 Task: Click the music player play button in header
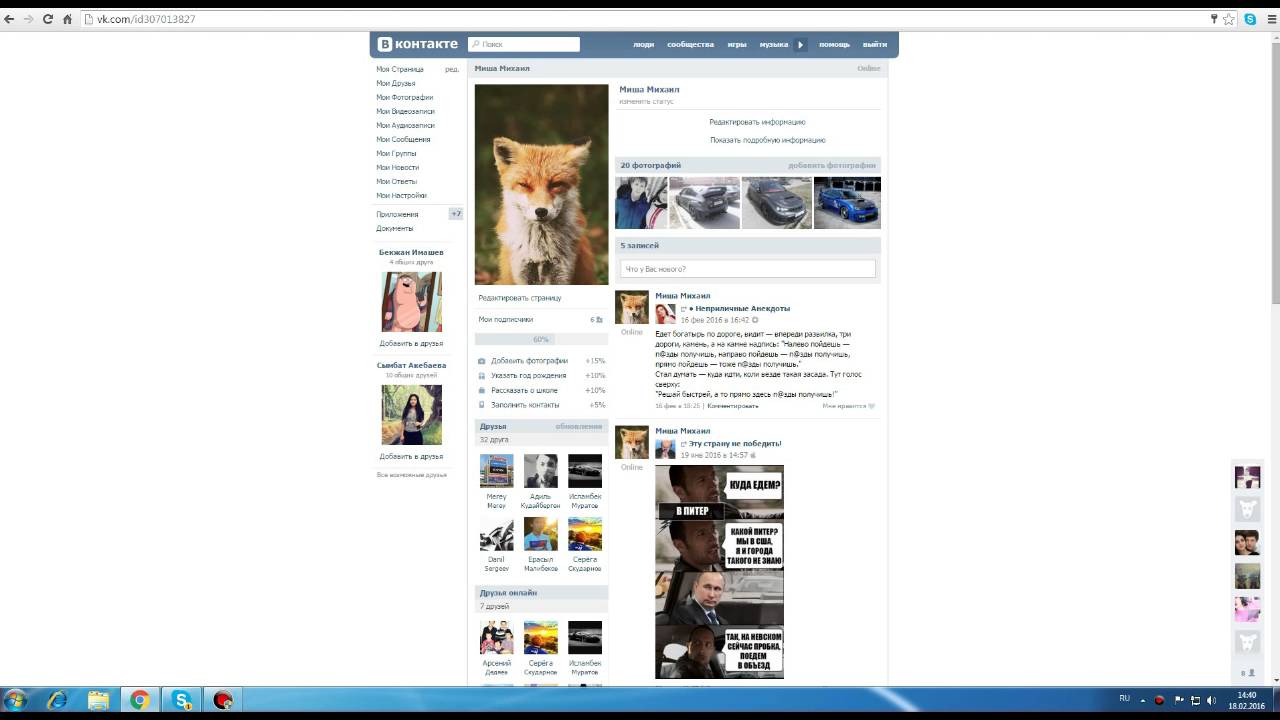pos(800,45)
